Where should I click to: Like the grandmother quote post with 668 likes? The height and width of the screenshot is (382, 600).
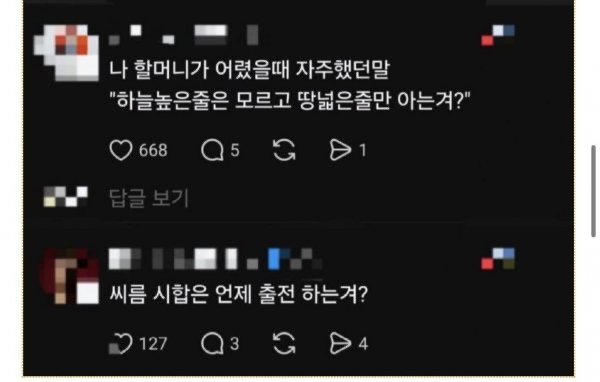pyautogui.click(x=121, y=150)
